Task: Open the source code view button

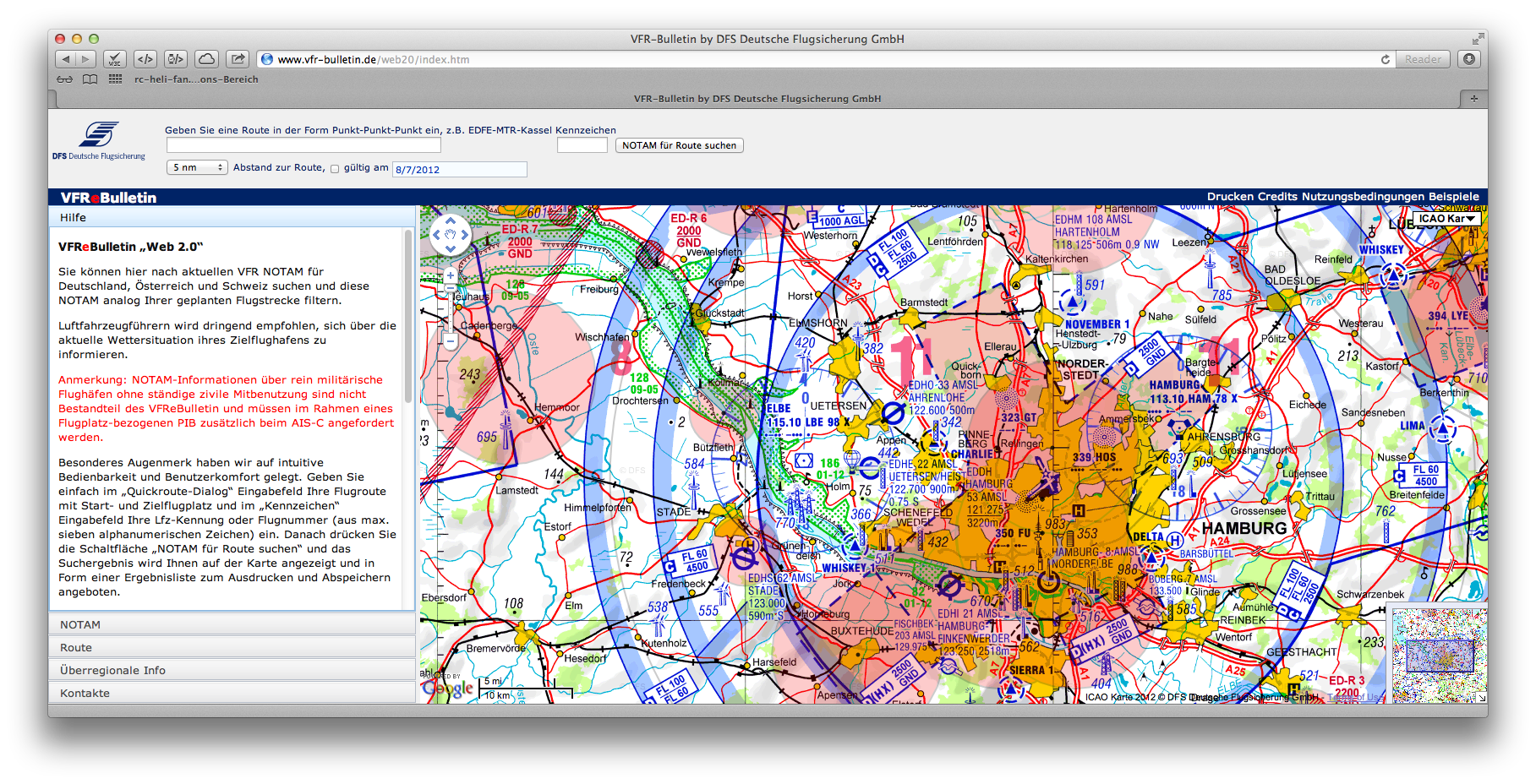Action: click(x=145, y=59)
